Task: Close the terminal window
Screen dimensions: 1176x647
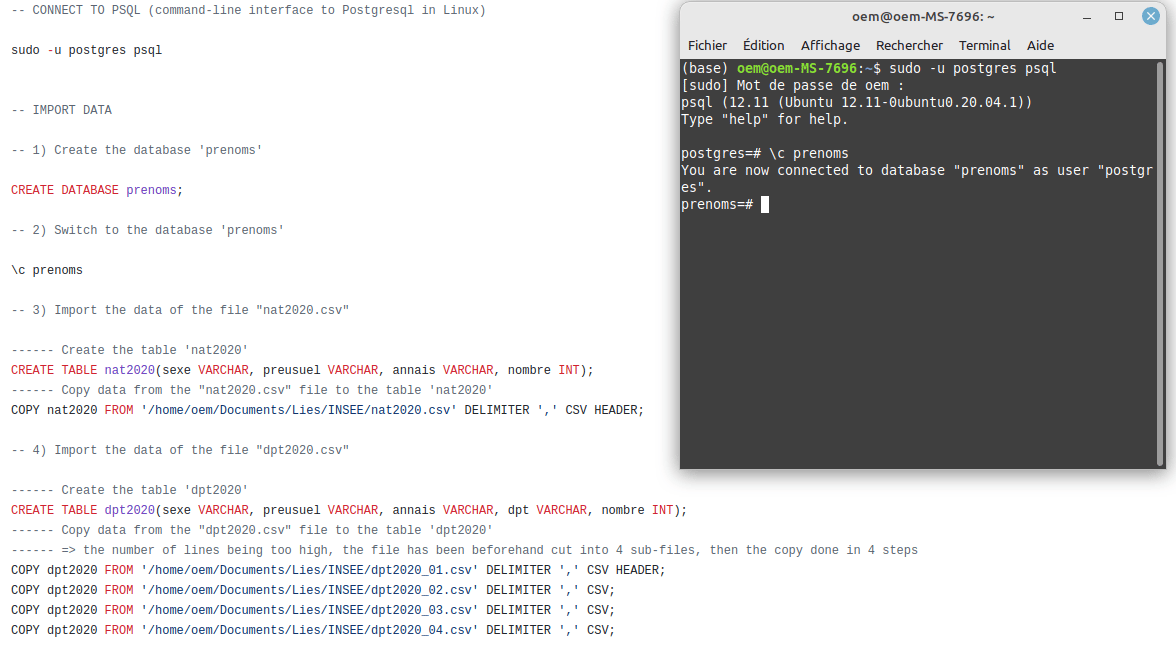Action: click(x=1150, y=16)
